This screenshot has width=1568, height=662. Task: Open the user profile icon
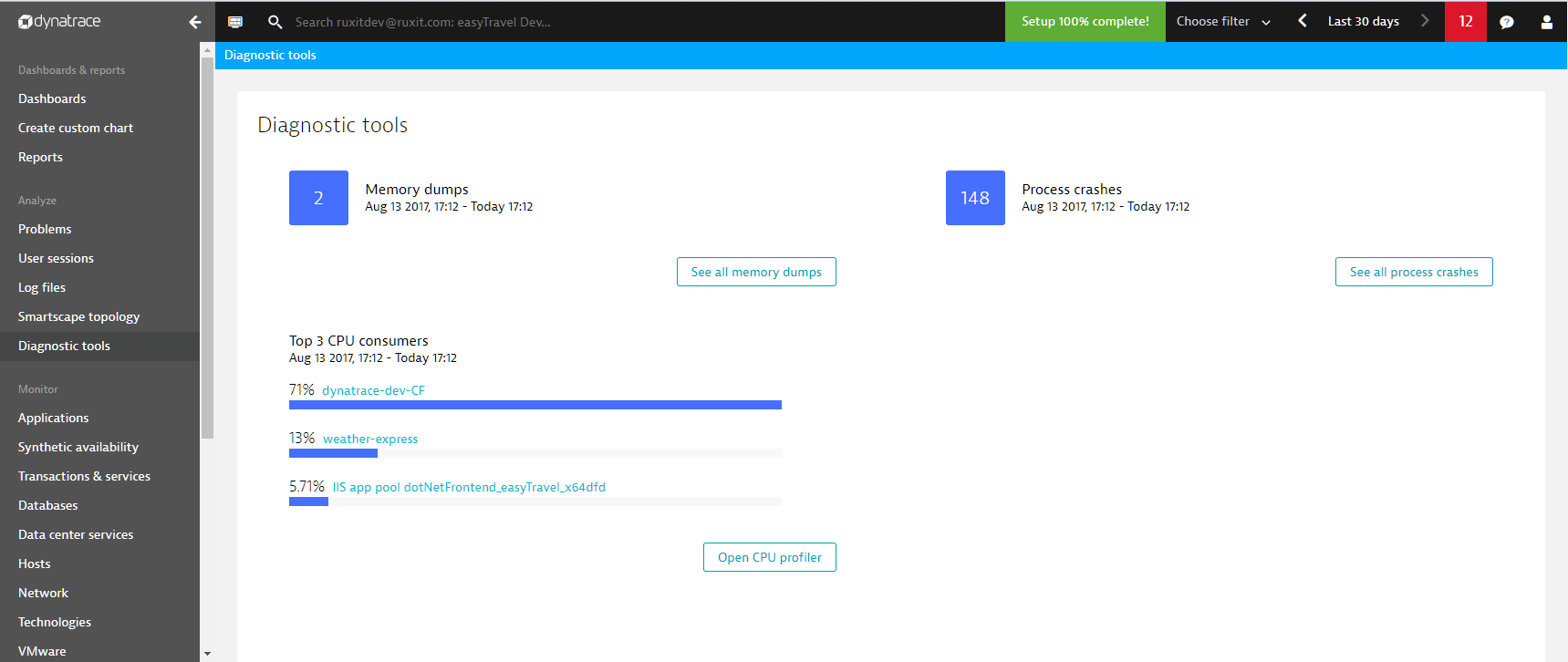tap(1547, 22)
